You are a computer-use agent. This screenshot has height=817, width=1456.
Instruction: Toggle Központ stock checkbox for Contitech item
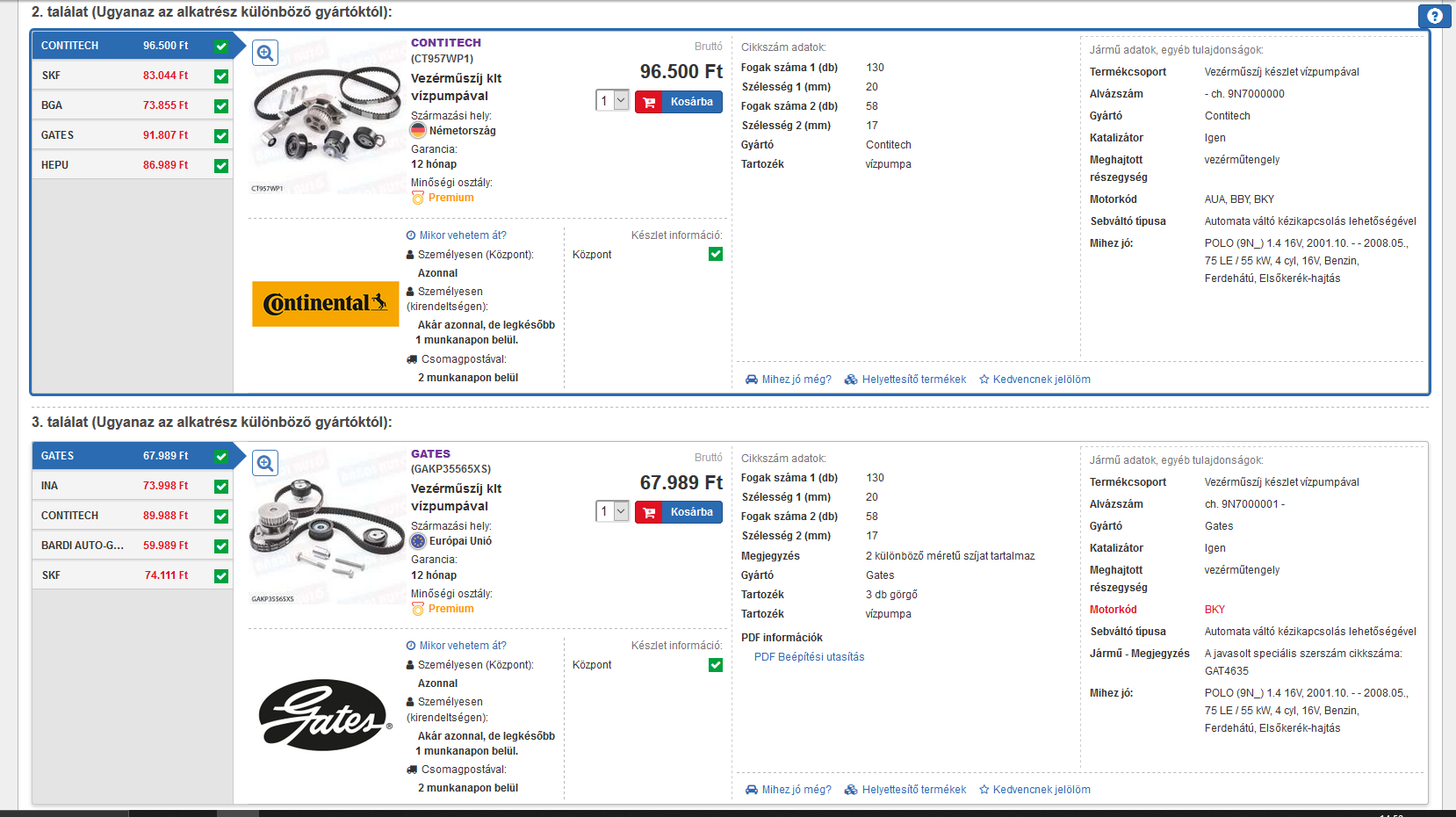(x=716, y=254)
